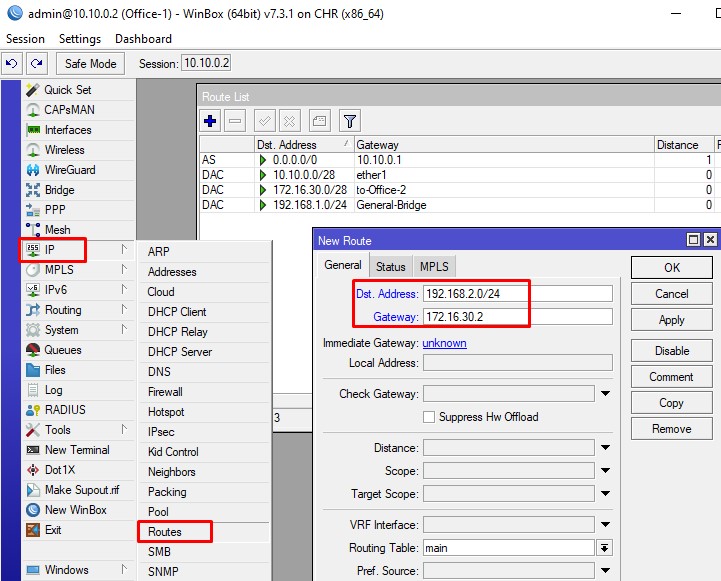This screenshot has height=581, width=721.
Task: Expand the Routing submenu in the sidebar
Action: point(79,310)
